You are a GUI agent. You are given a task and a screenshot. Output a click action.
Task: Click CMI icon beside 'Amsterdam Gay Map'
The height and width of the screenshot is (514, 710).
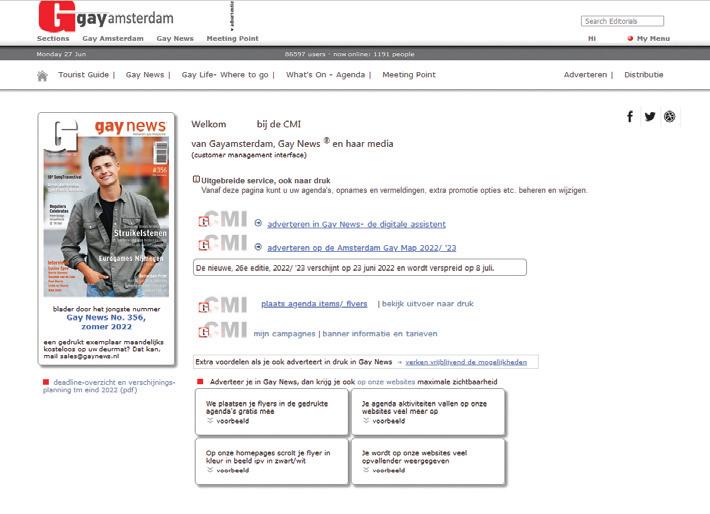(223, 243)
